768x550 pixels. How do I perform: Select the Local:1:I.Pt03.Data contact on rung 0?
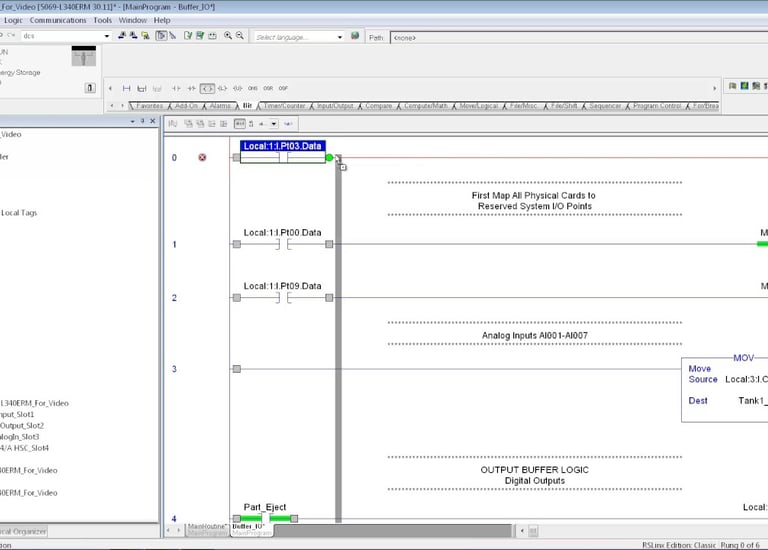tap(283, 152)
